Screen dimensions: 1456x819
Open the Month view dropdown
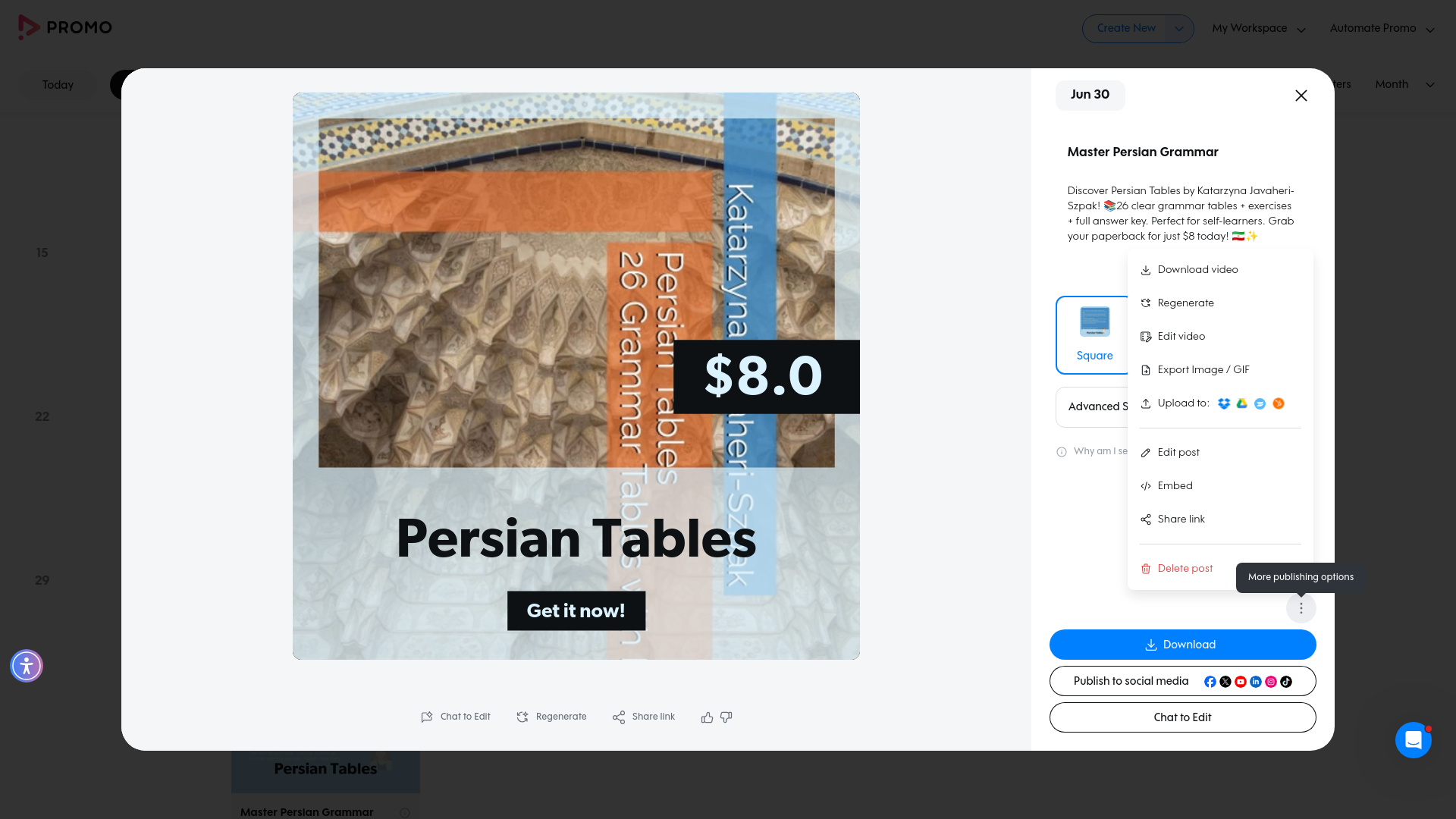tap(1404, 84)
